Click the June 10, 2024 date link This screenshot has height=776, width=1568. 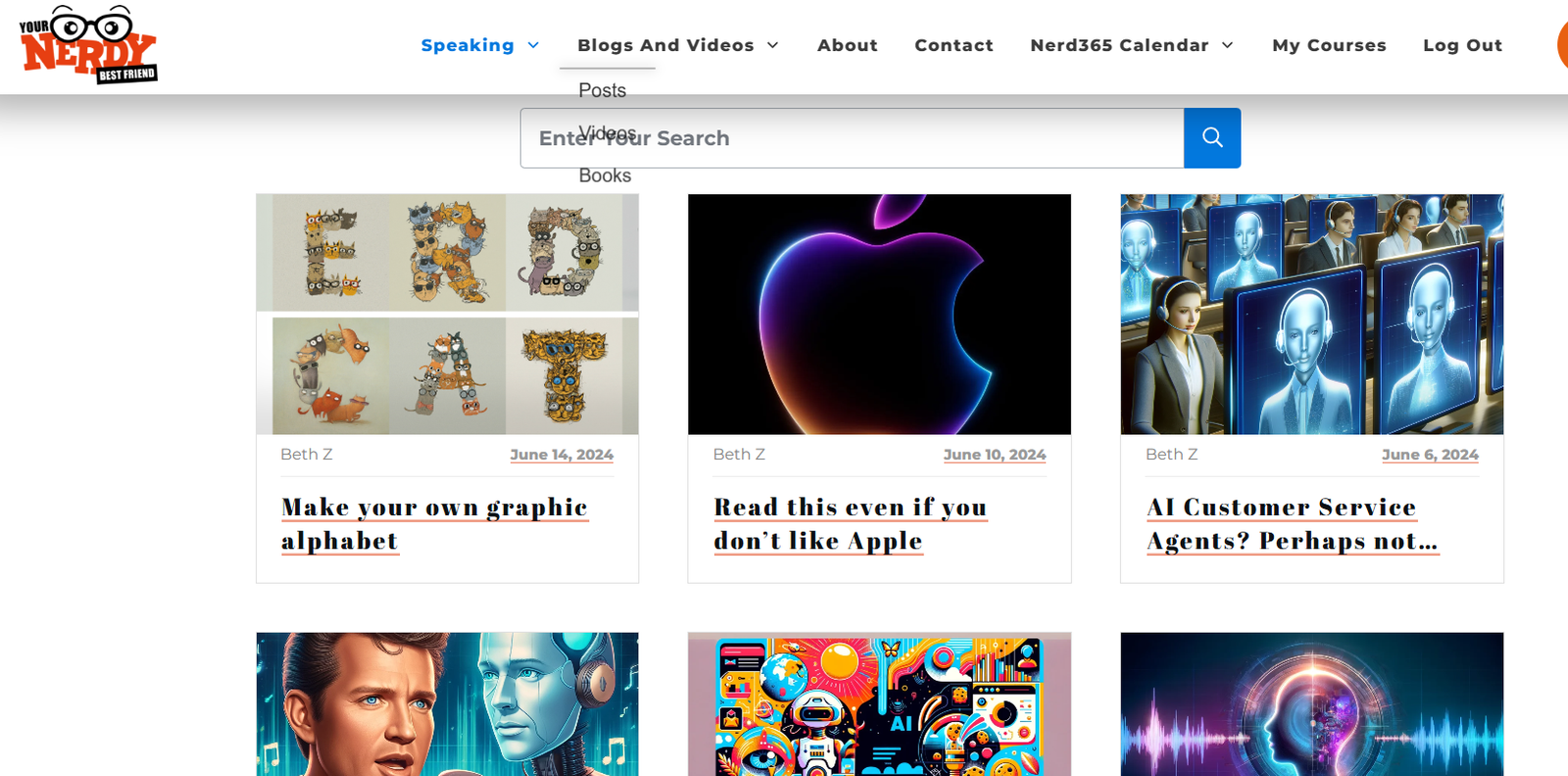click(x=995, y=455)
